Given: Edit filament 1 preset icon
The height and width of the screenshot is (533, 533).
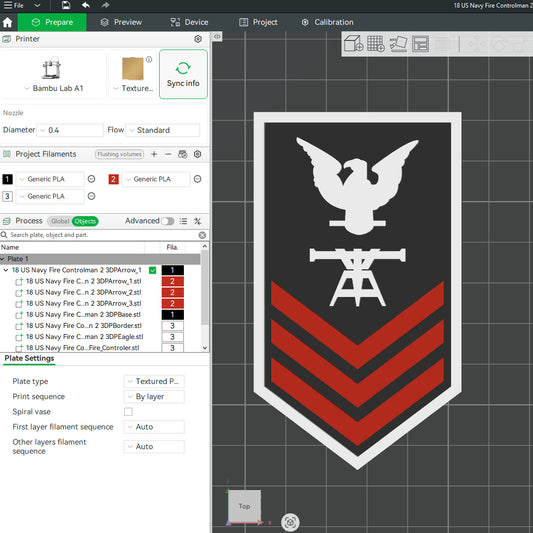Looking at the screenshot, I should pyautogui.click(x=91, y=179).
